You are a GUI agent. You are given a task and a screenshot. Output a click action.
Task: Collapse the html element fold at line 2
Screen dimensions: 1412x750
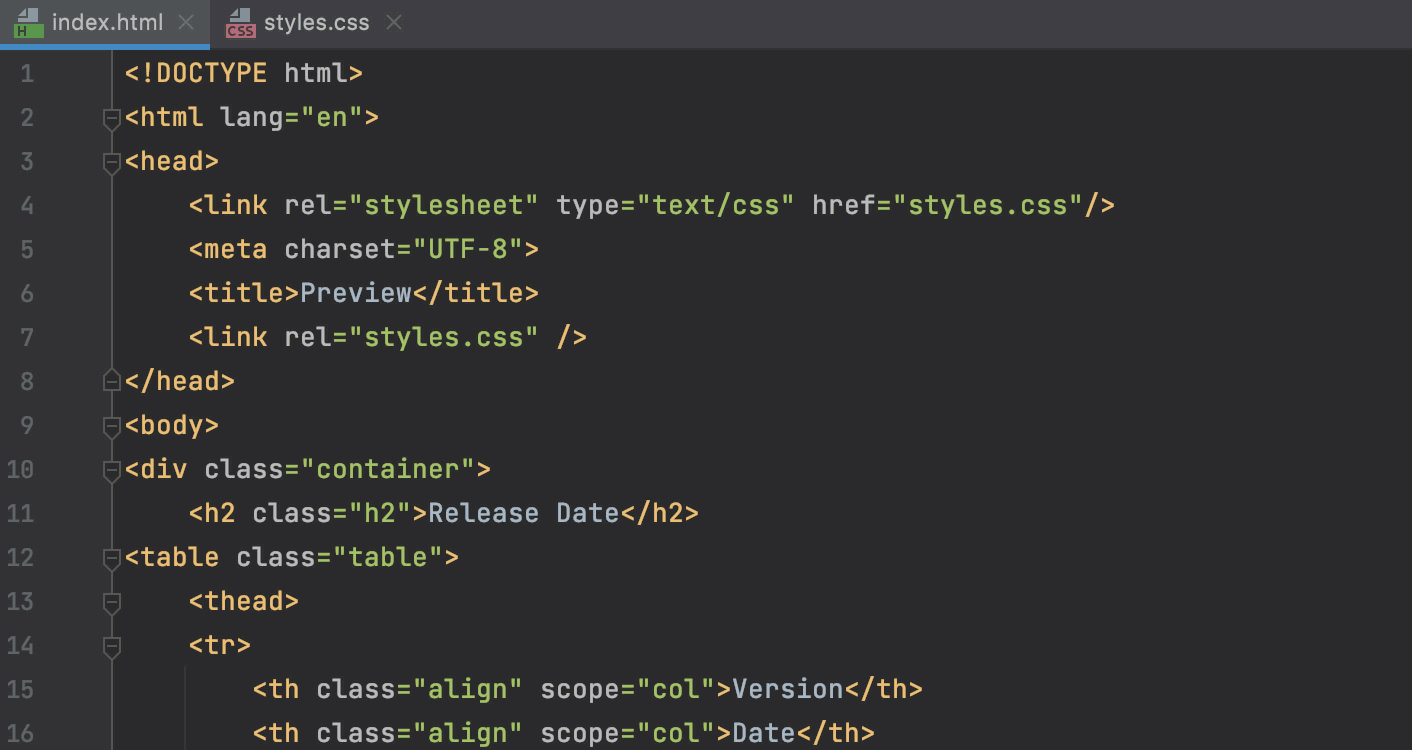click(111, 120)
